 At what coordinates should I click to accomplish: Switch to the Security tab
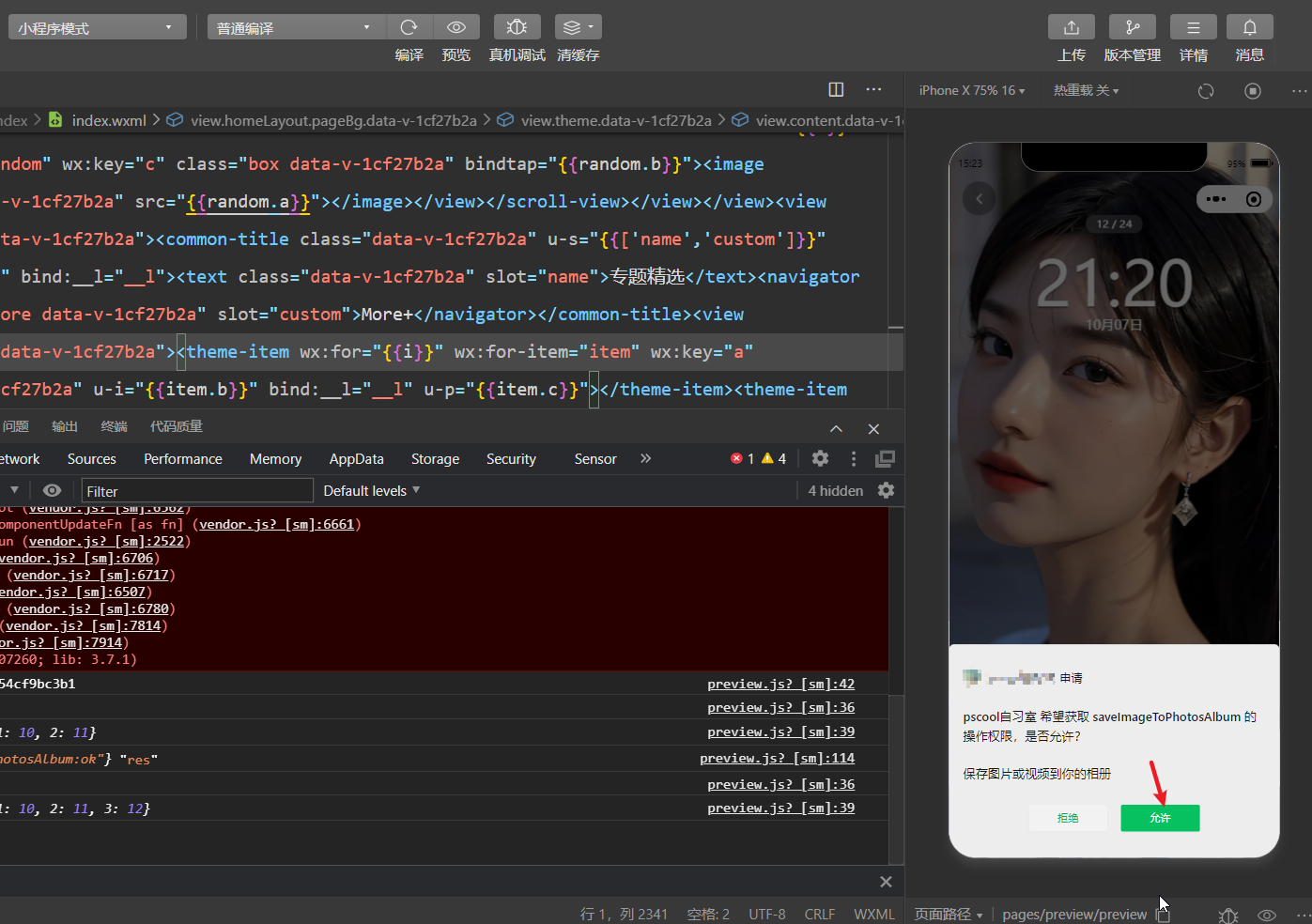point(511,459)
